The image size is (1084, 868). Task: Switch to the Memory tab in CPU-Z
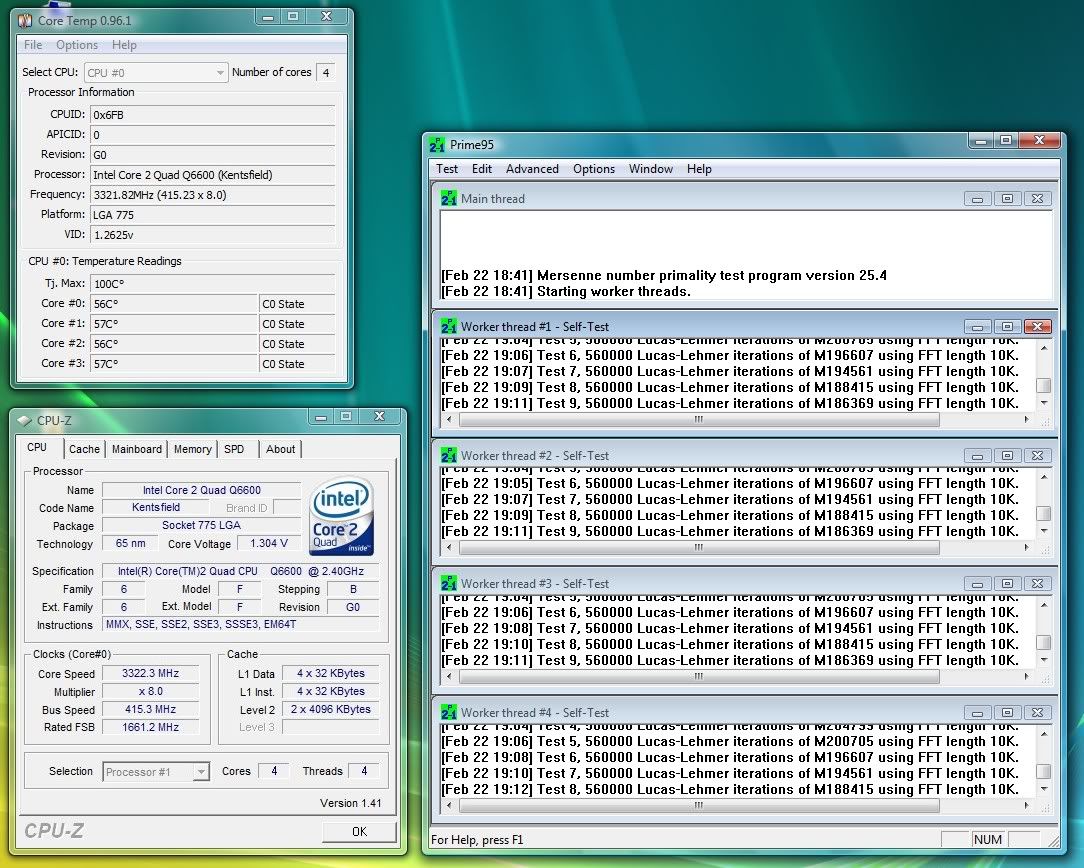click(x=192, y=449)
